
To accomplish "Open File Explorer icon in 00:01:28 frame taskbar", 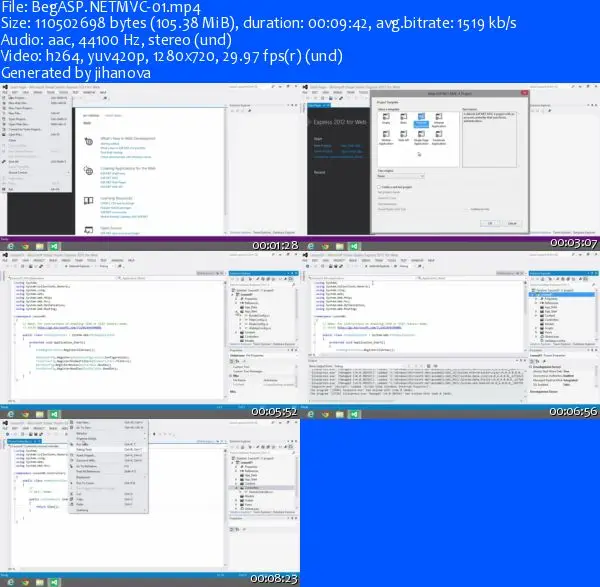I will (40, 246).
